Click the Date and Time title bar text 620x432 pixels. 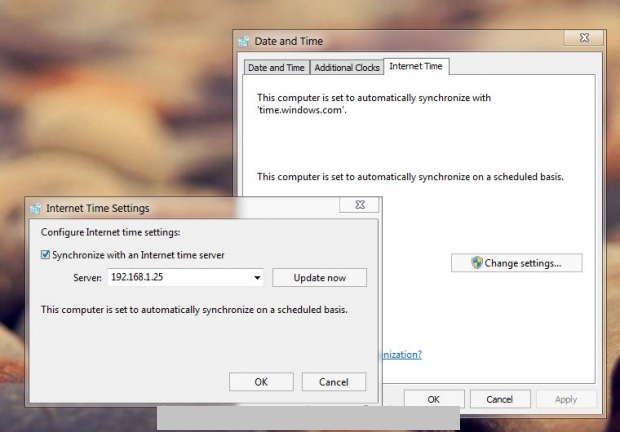(x=289, y=41)
